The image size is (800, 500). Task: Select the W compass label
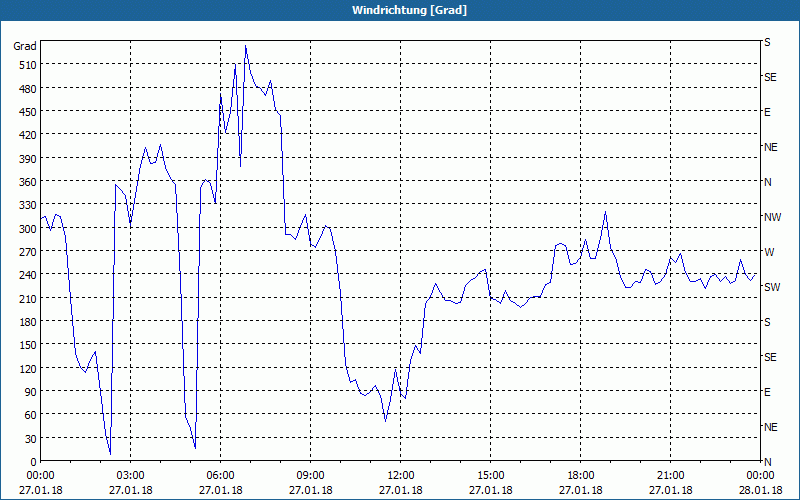coord(769,252)
